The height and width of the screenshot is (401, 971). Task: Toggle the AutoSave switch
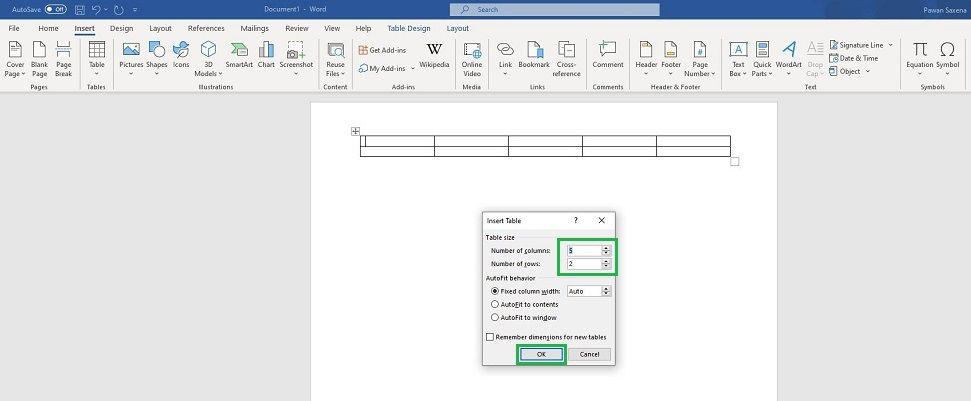coord(56,9)
